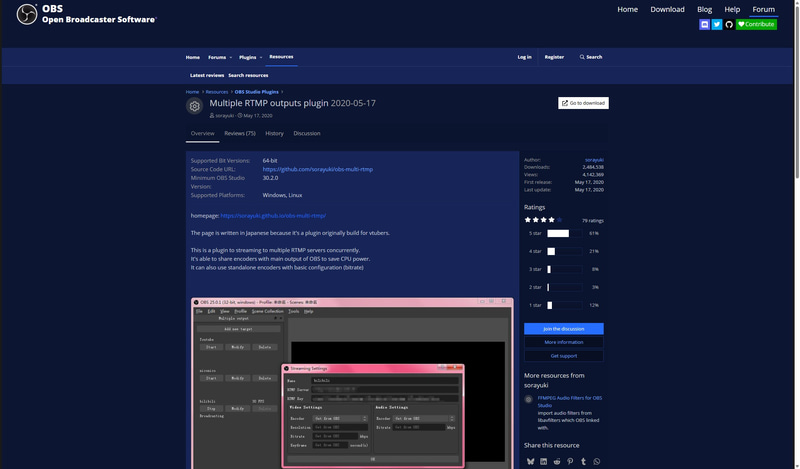Share resource on Pinterest
The image size is (800, 469).
tap(570, 461)
